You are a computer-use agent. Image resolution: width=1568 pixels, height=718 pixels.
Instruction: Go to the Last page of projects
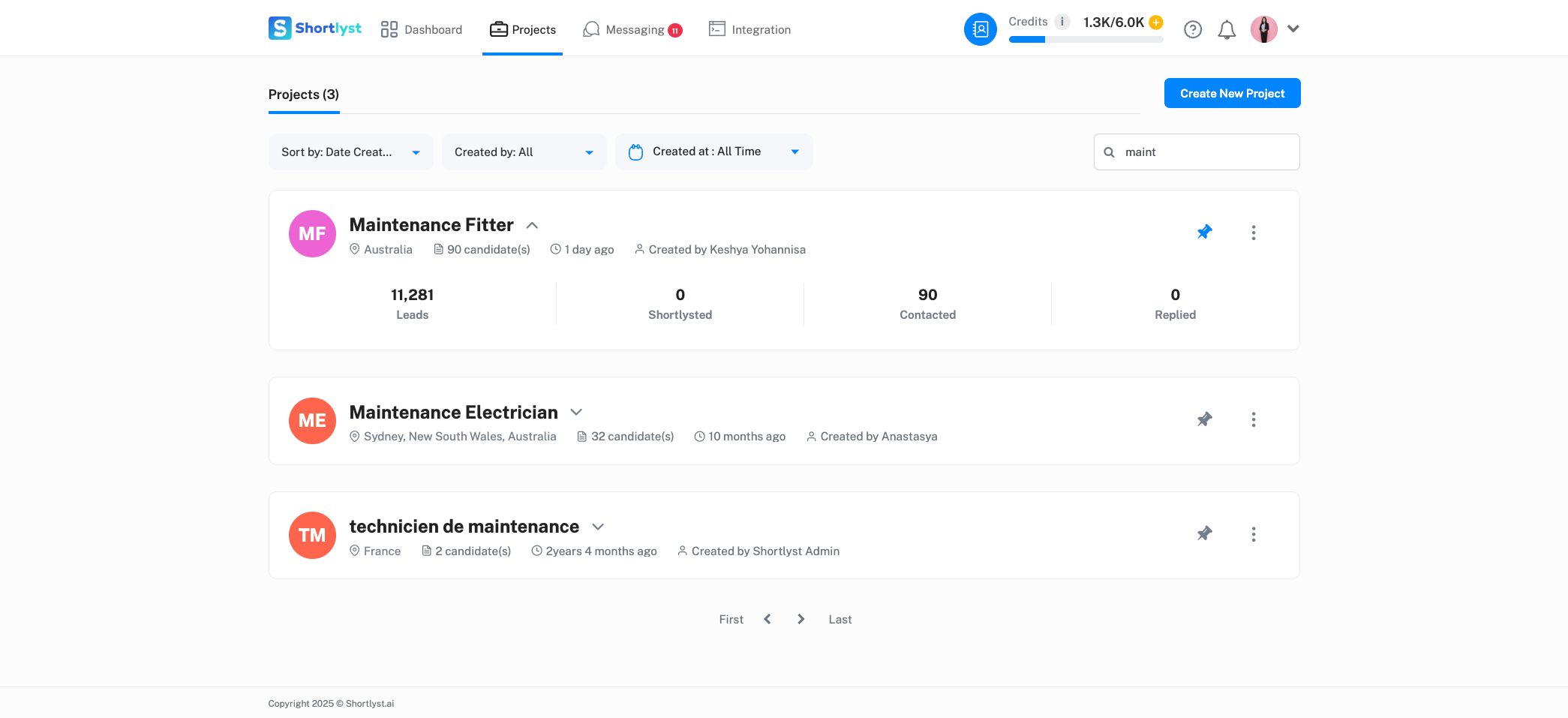tap(840, 619)
